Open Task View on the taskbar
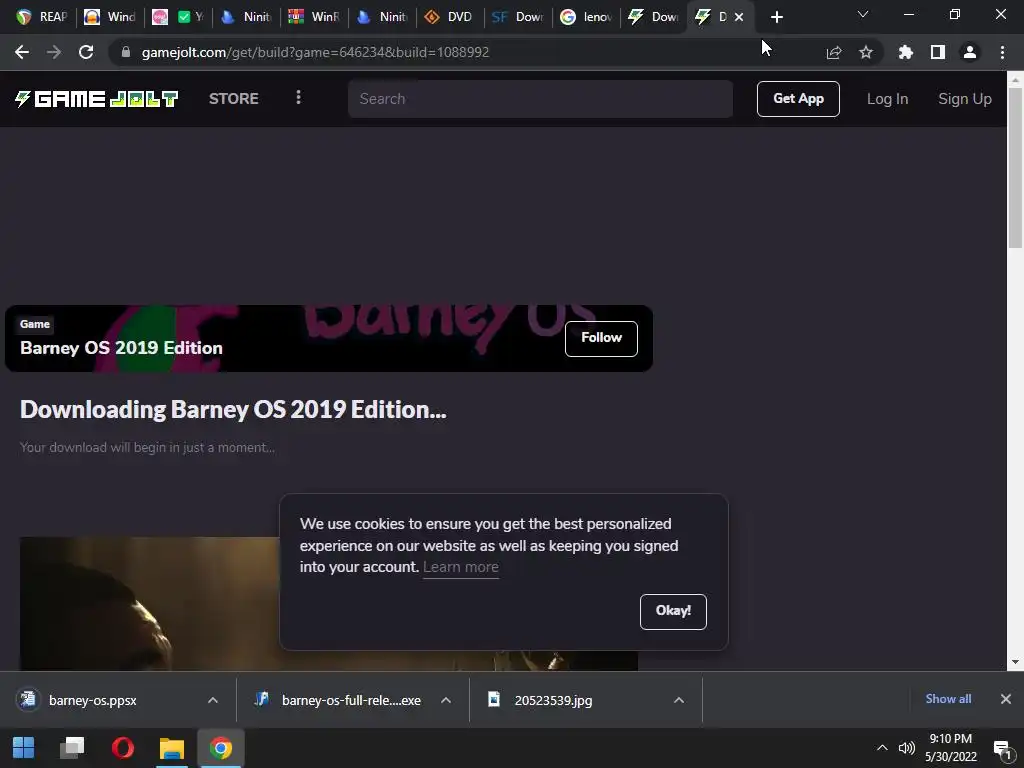Viewport: 1024px width, 768px height. coord(72,748)
